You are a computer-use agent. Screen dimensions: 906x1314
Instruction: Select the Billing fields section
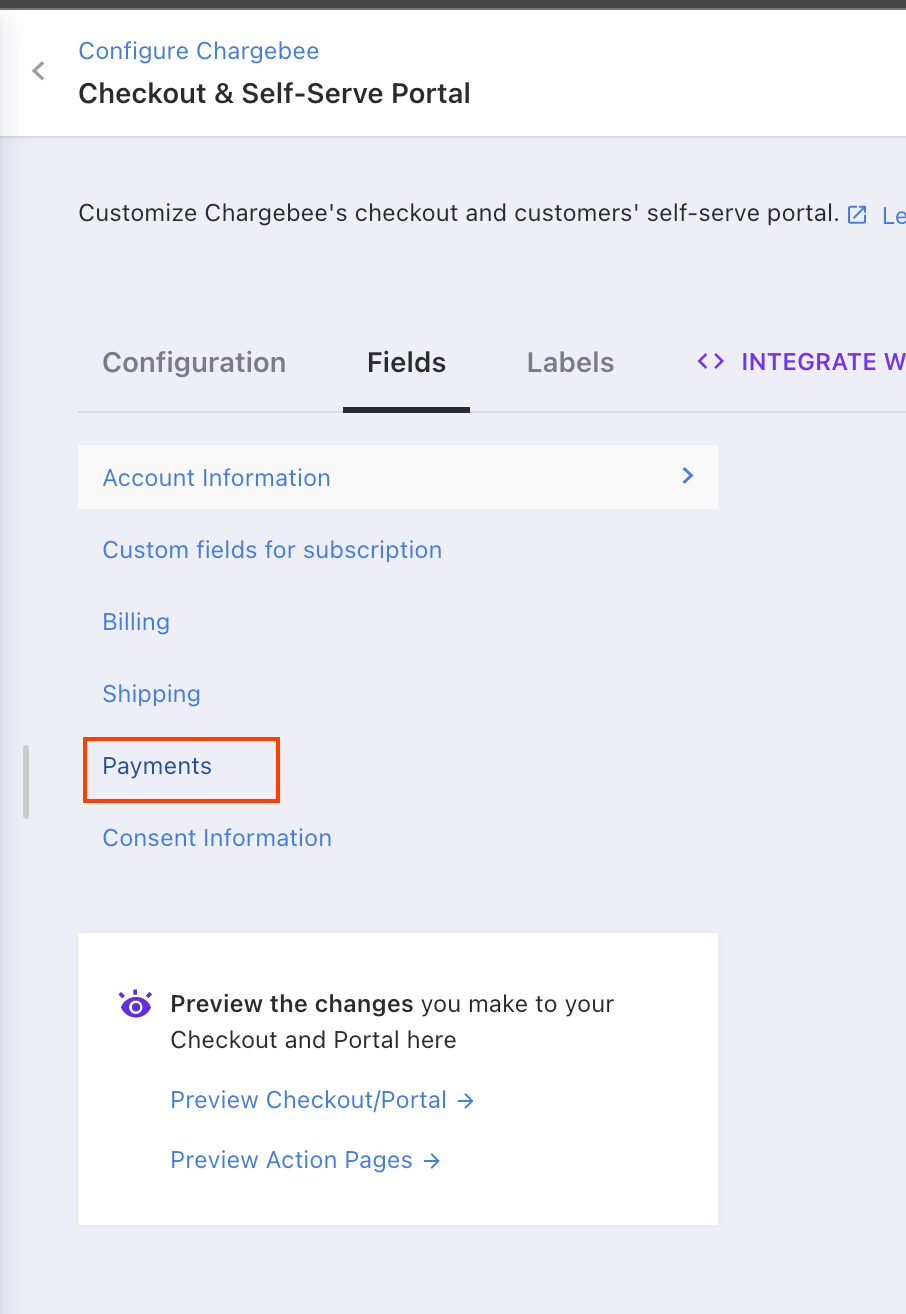(136, 622)
